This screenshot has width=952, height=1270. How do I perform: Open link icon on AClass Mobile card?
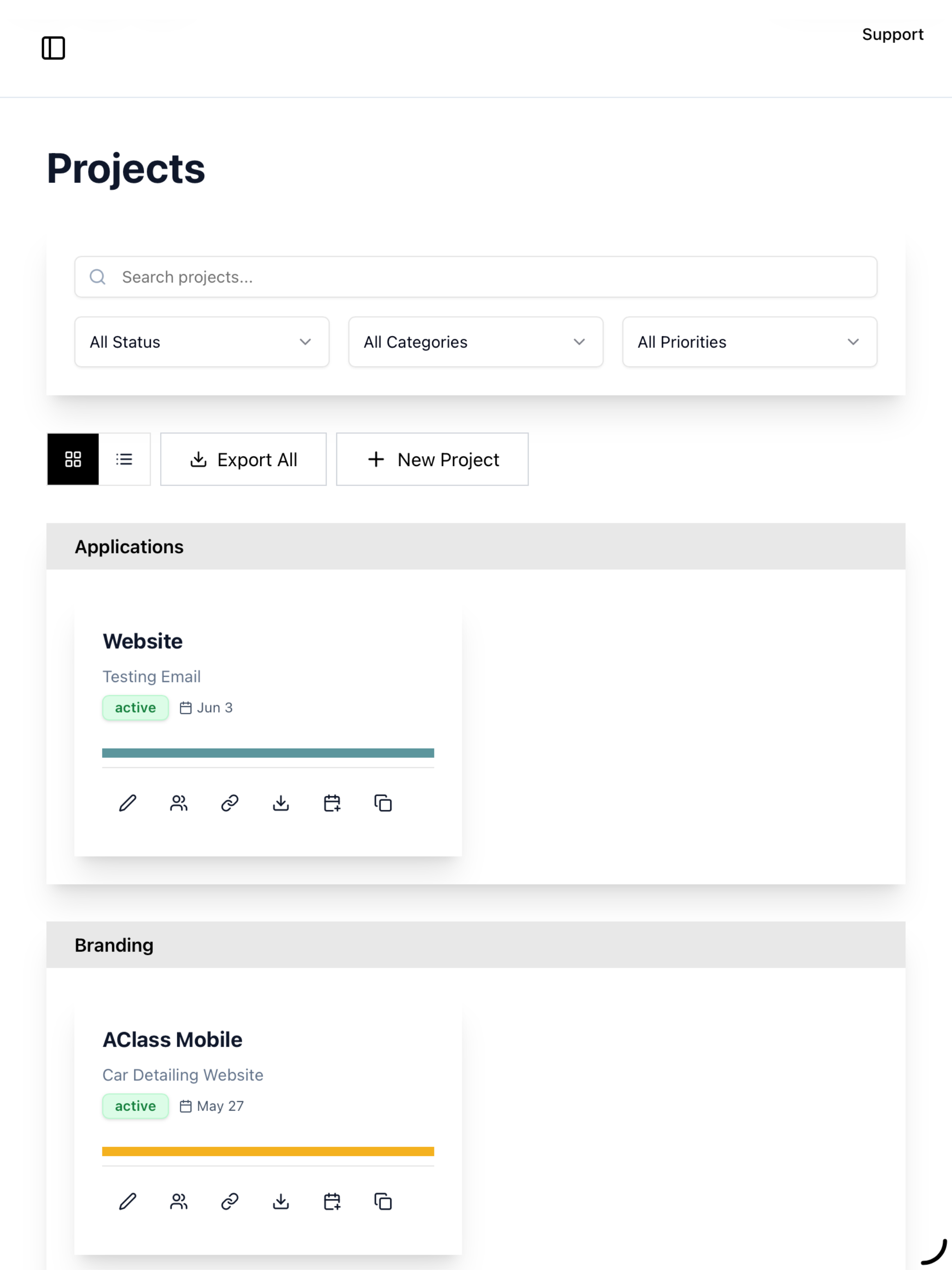(230, 1201)
